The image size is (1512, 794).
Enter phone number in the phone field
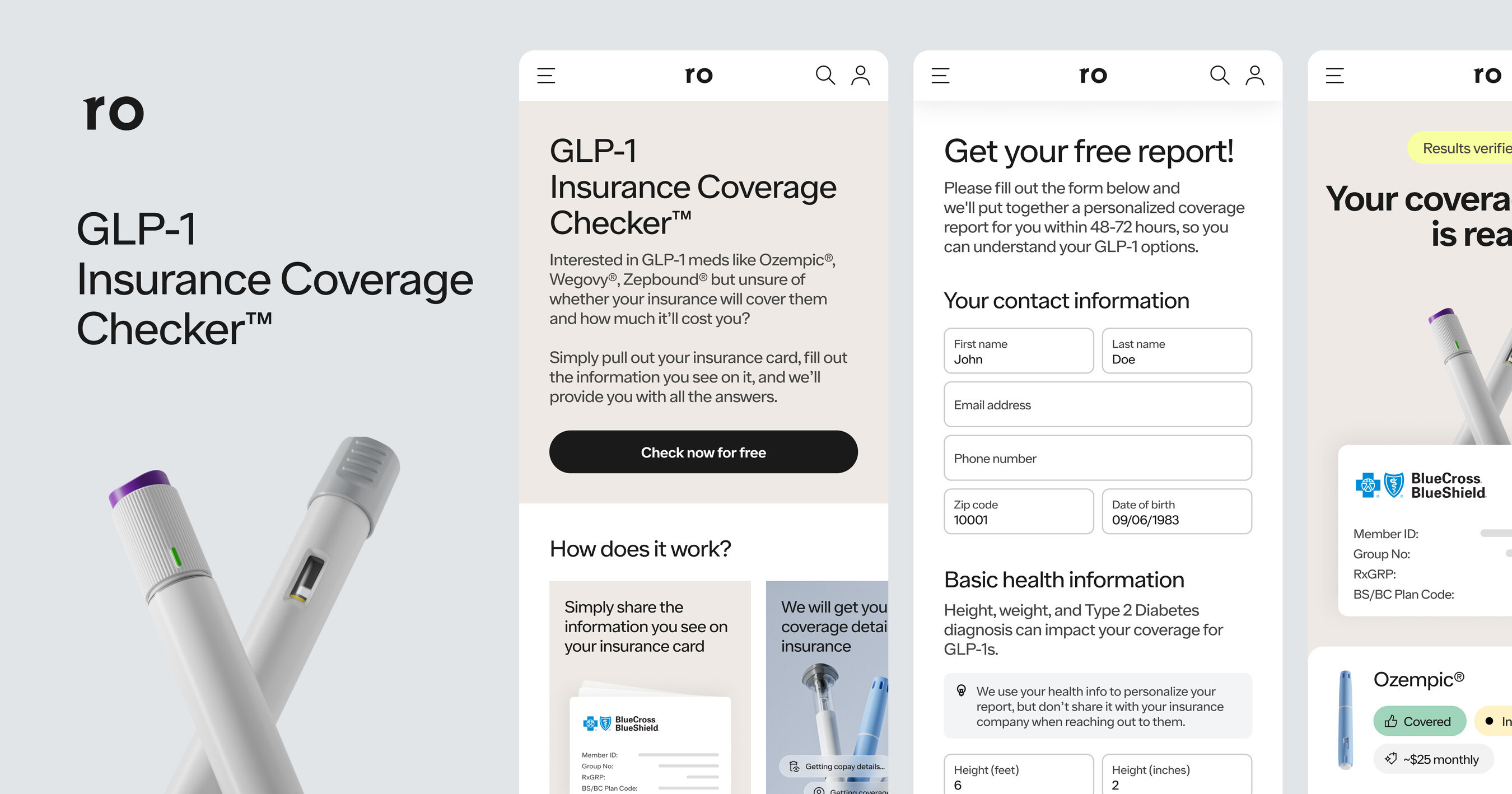(1097, 459)
